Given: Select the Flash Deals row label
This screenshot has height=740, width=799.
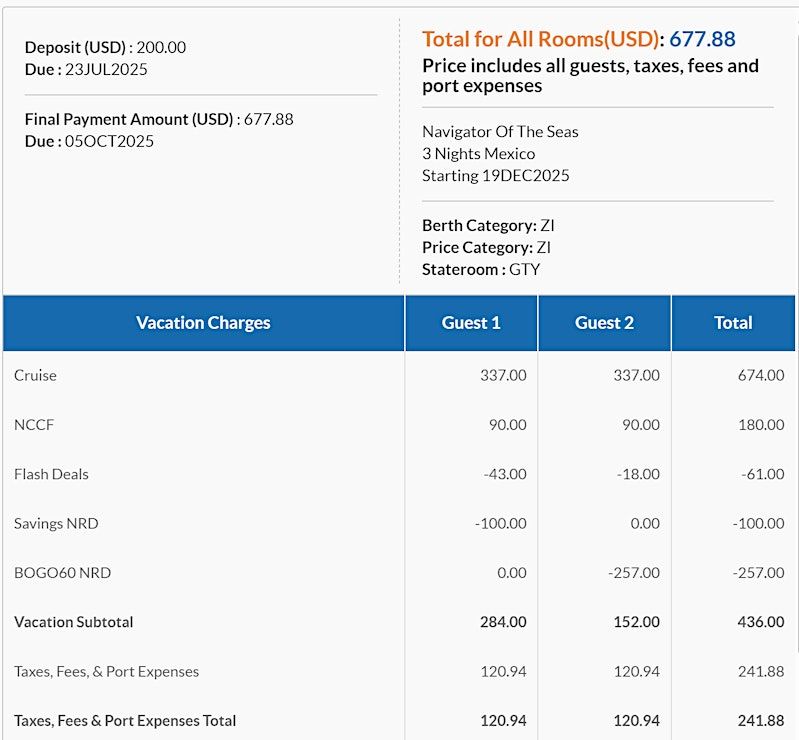Looking at the screenshot, I should 51,474.
